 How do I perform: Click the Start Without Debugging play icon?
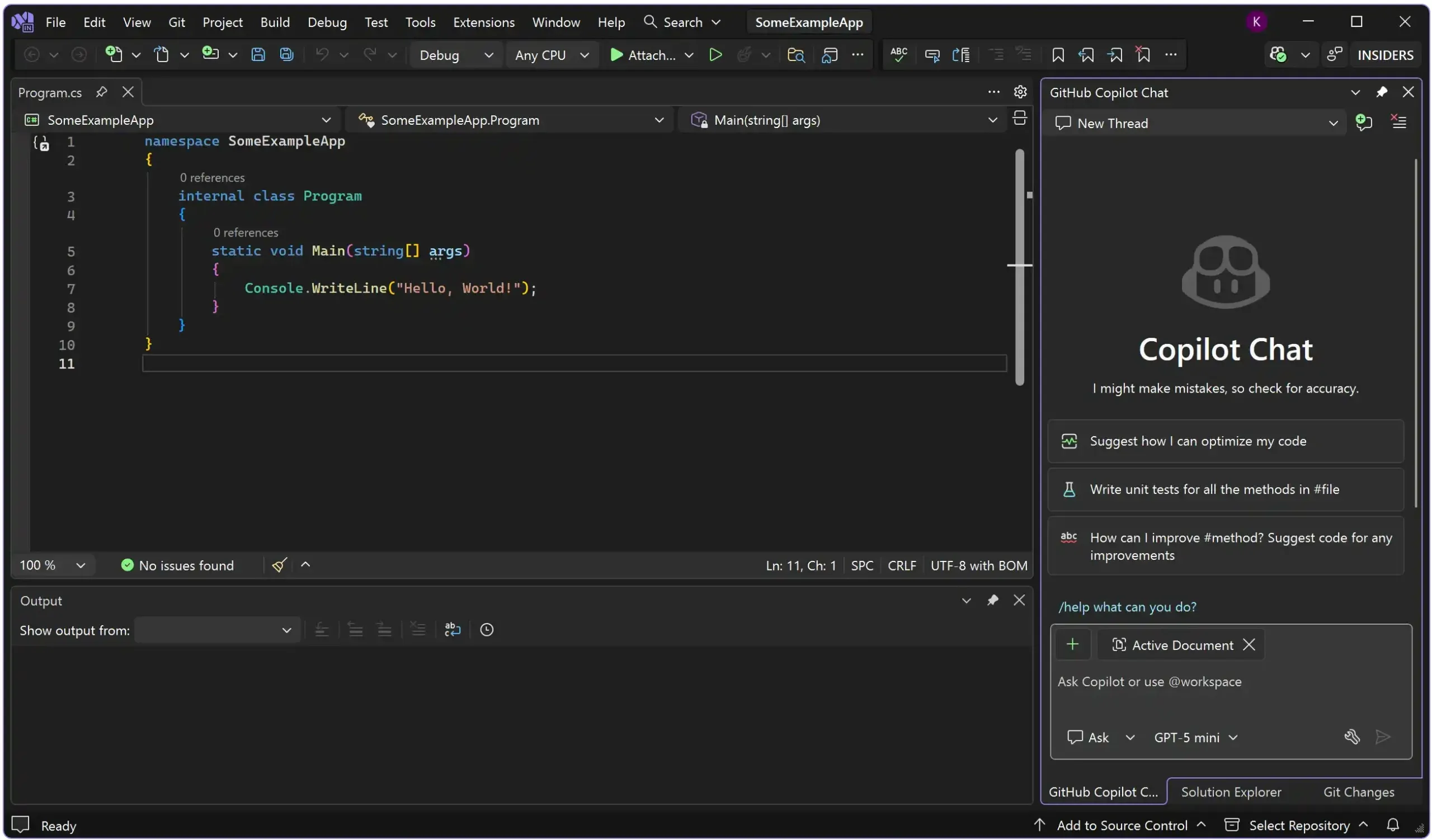coord(715,54)
